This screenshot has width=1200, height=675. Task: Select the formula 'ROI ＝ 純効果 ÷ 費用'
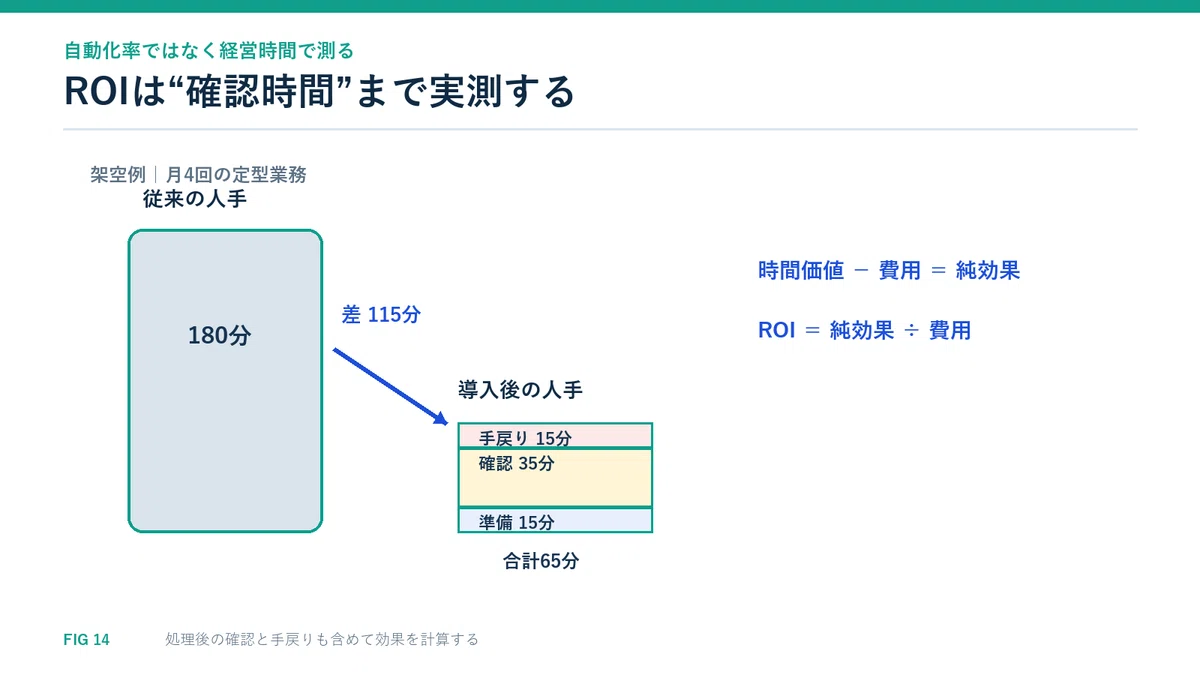click(864, 330)
